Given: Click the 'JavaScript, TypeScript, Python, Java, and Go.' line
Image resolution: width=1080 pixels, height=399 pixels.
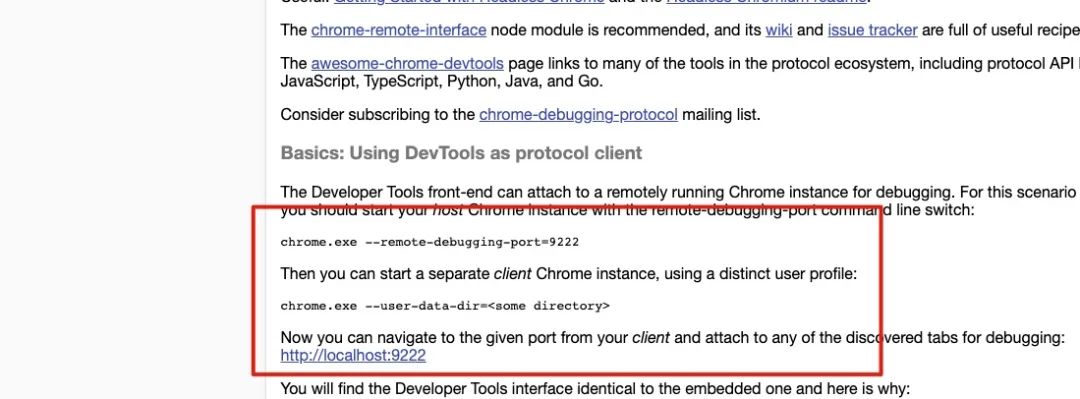Looking at the screenshot, I should [442, 81].
